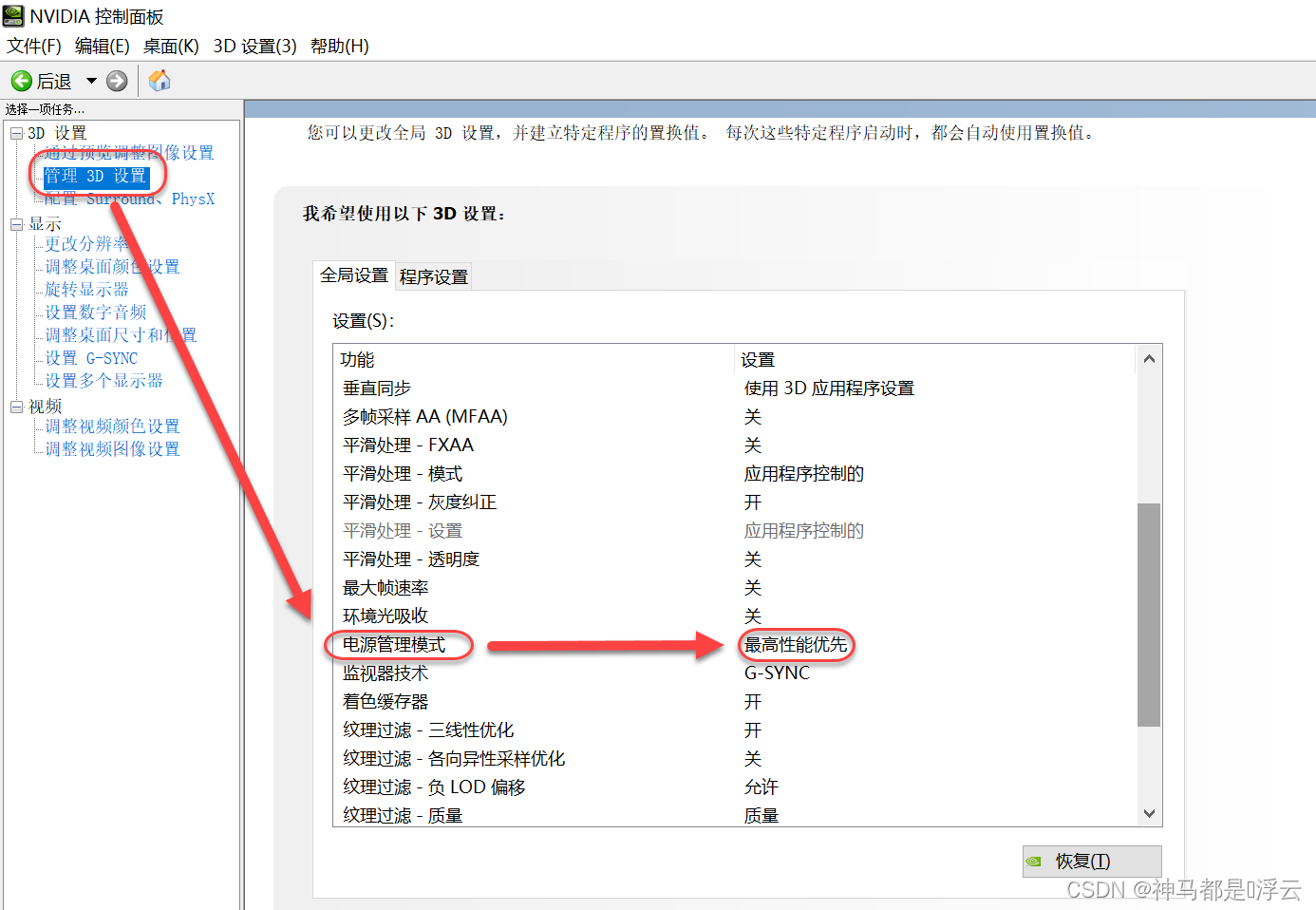Select the 纹理过滤 - 质量 row
Screen dimensions: 1316x910
[x=735, y=814]
